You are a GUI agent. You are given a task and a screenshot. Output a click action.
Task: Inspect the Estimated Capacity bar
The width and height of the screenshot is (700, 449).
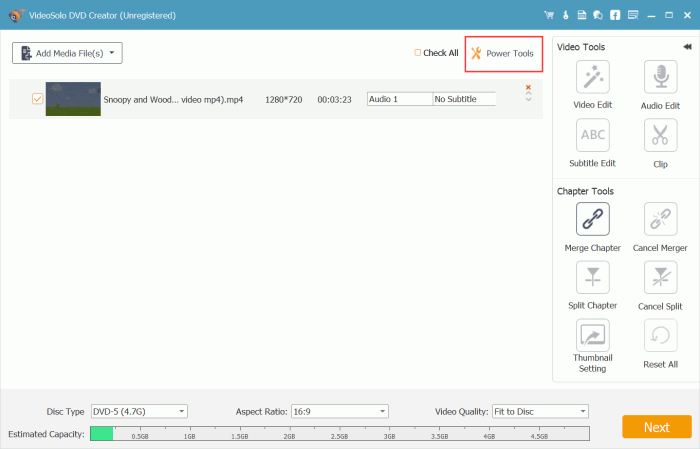pyautogui.click(x=340, y=433)
